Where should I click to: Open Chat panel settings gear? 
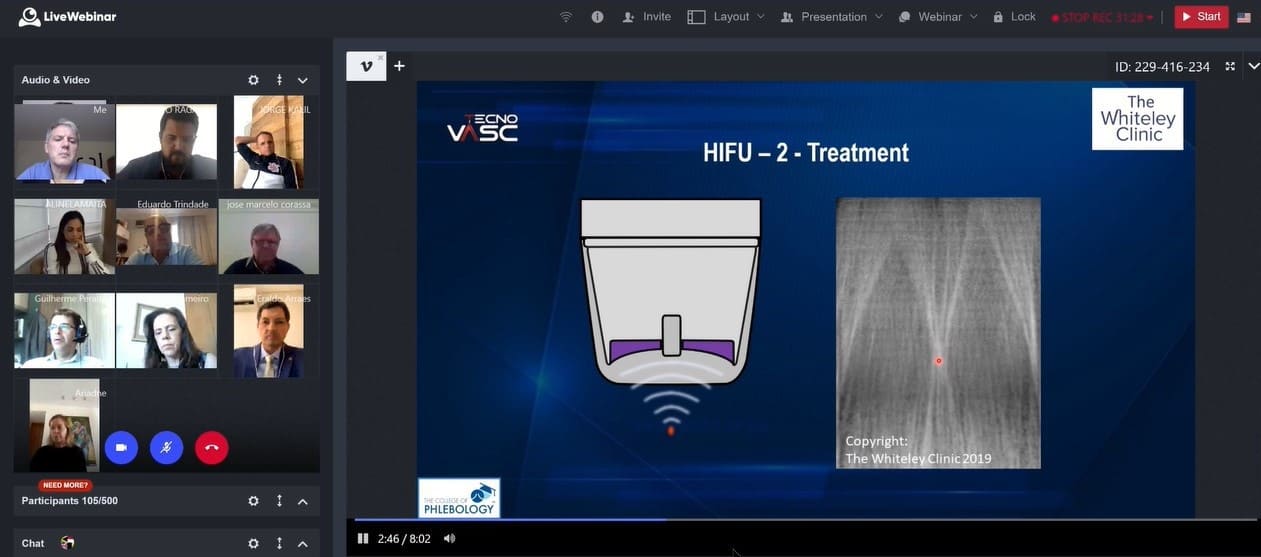253,544
